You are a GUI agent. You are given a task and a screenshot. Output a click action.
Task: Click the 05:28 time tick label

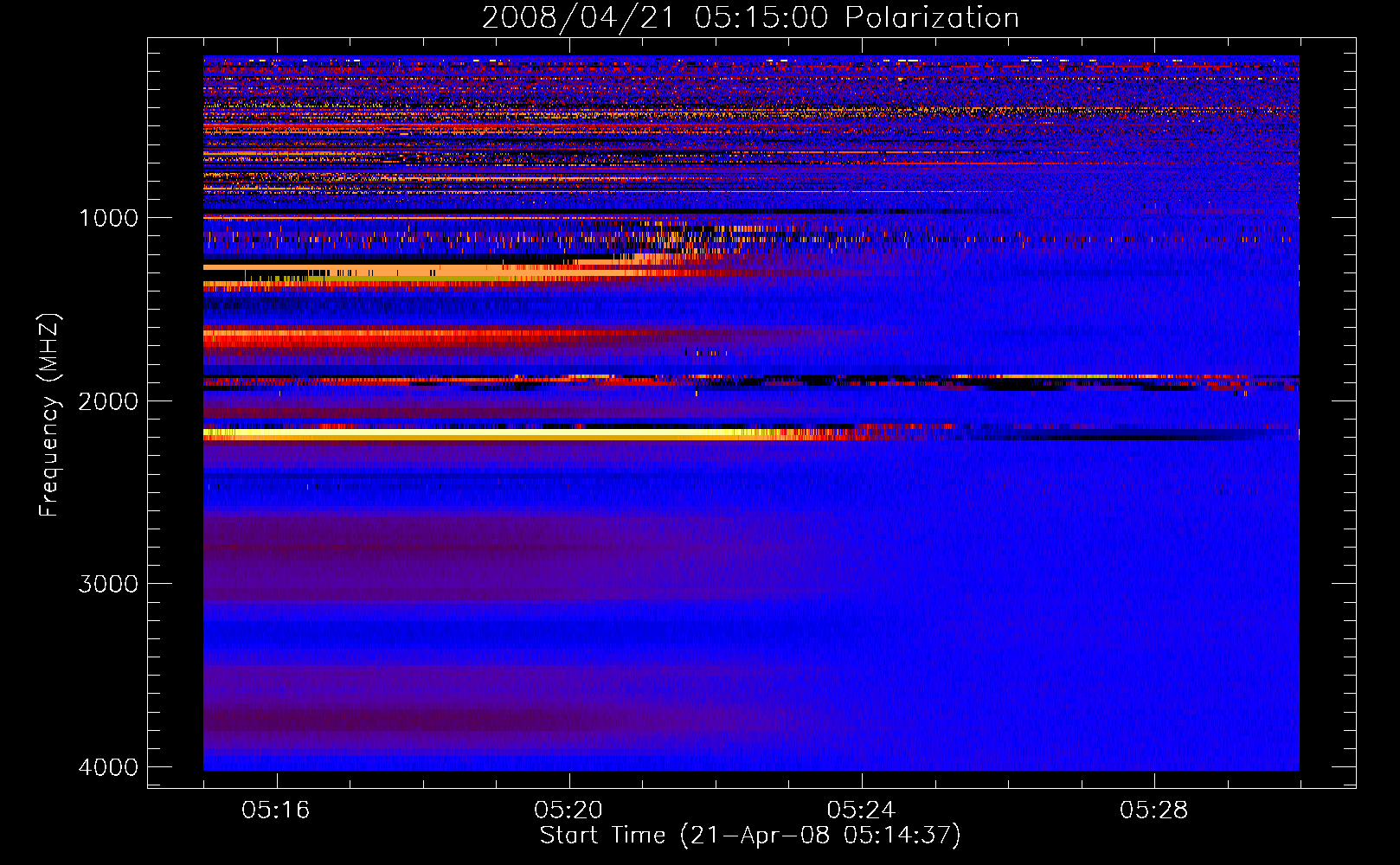tap(1153, 811)
